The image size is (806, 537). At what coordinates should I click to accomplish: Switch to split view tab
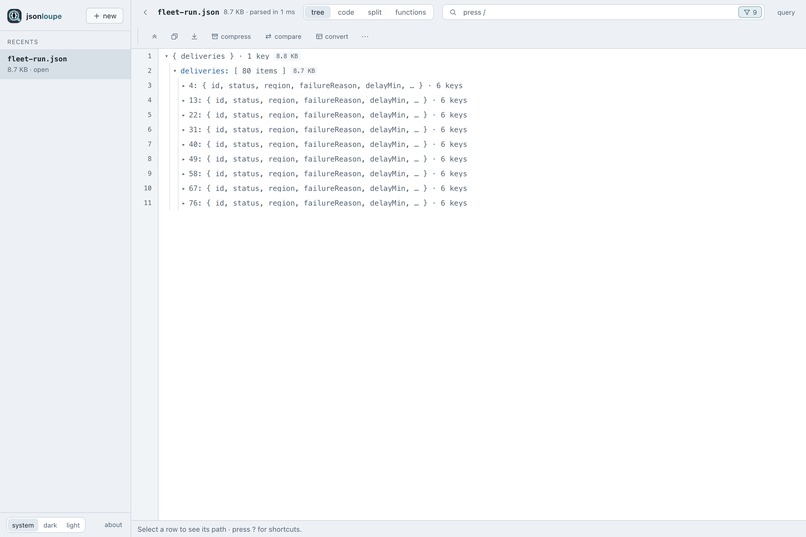click(x=375, y=12)
